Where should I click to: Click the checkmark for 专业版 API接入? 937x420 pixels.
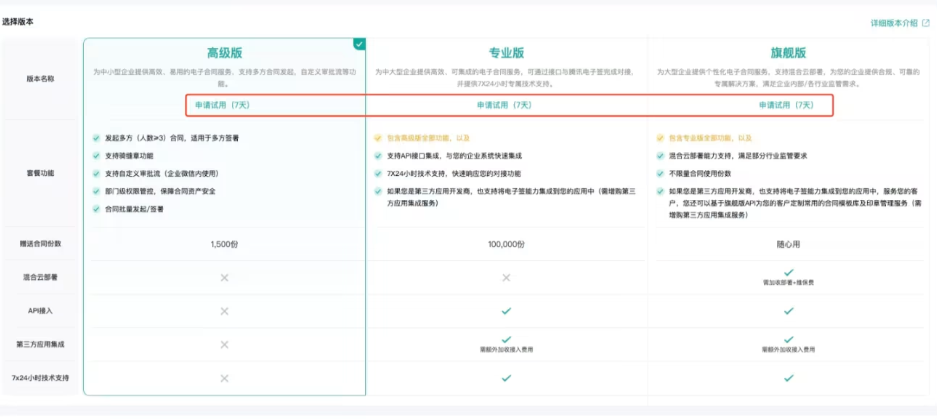(506, 311)
